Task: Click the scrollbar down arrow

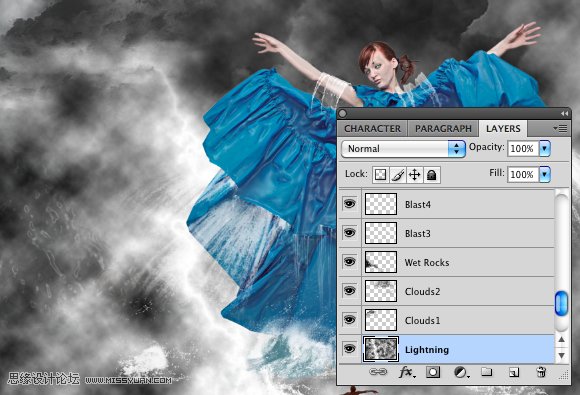Action: pos(562,355)
